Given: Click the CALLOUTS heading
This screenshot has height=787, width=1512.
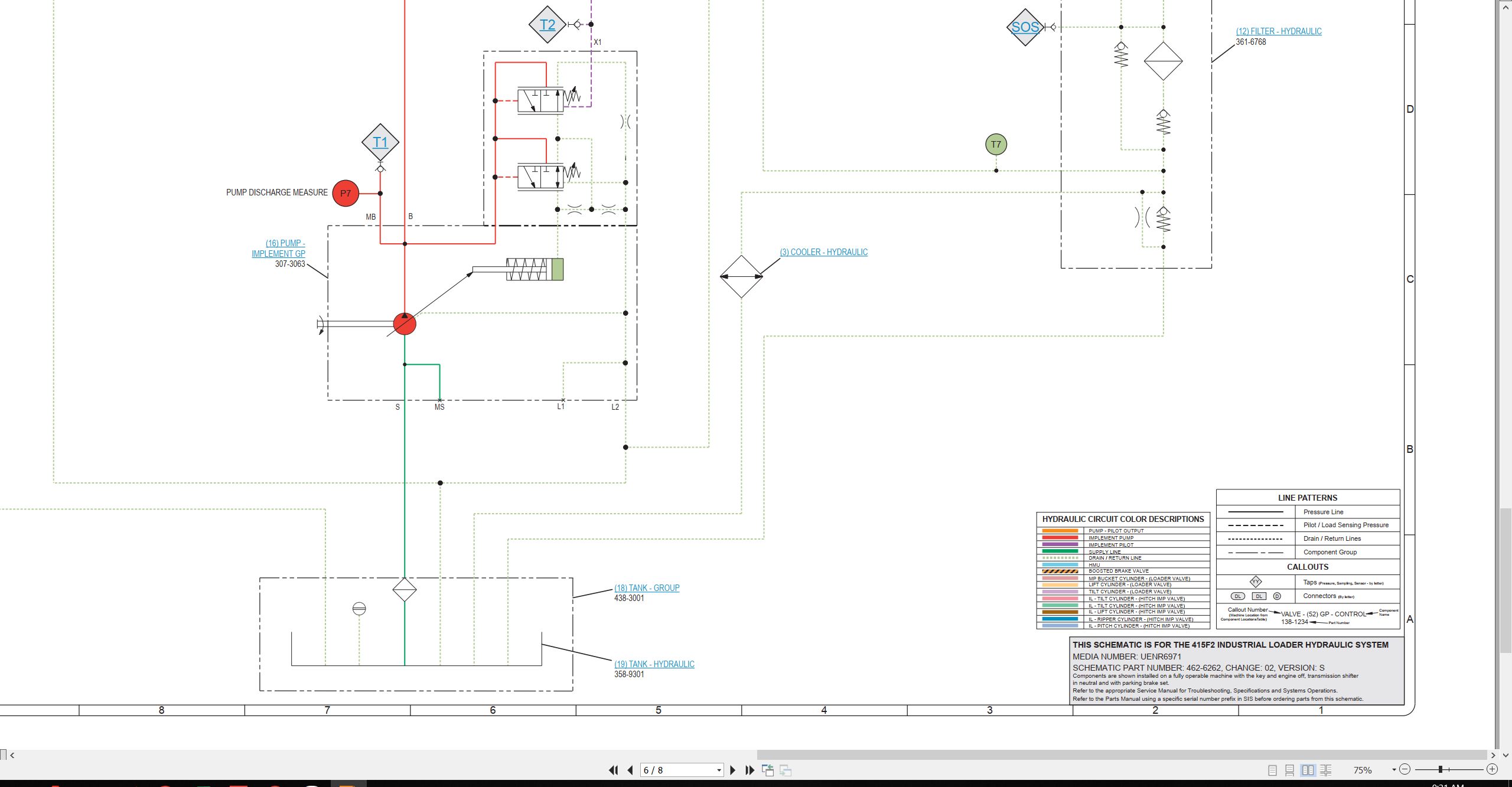Looking at the screenshot, I should [1308, 567].
